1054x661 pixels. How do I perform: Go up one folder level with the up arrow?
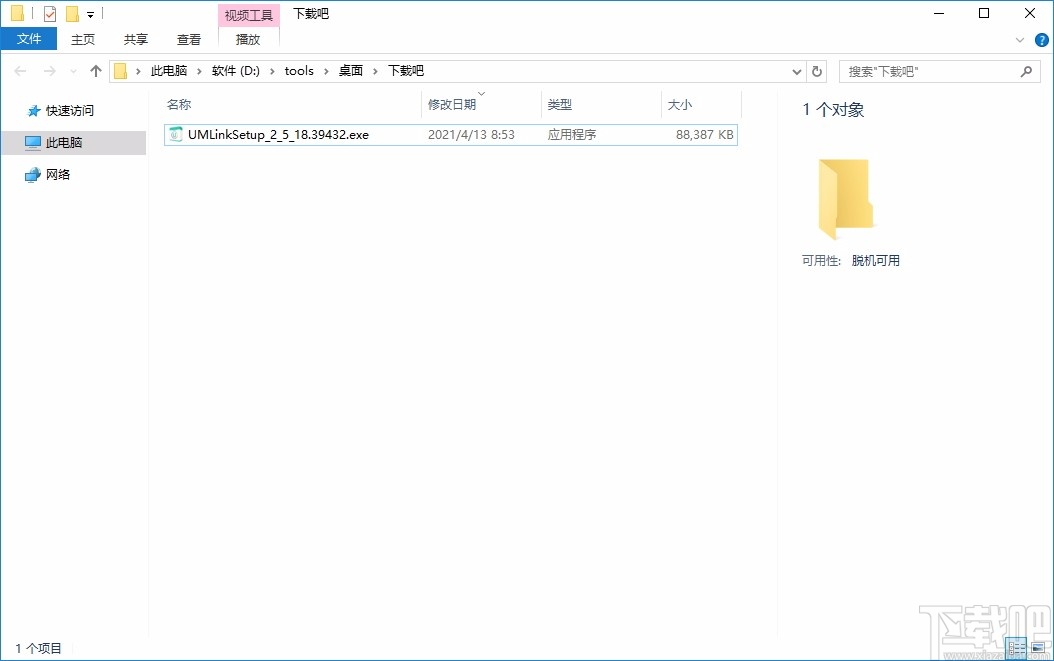(x=95, y=70)
